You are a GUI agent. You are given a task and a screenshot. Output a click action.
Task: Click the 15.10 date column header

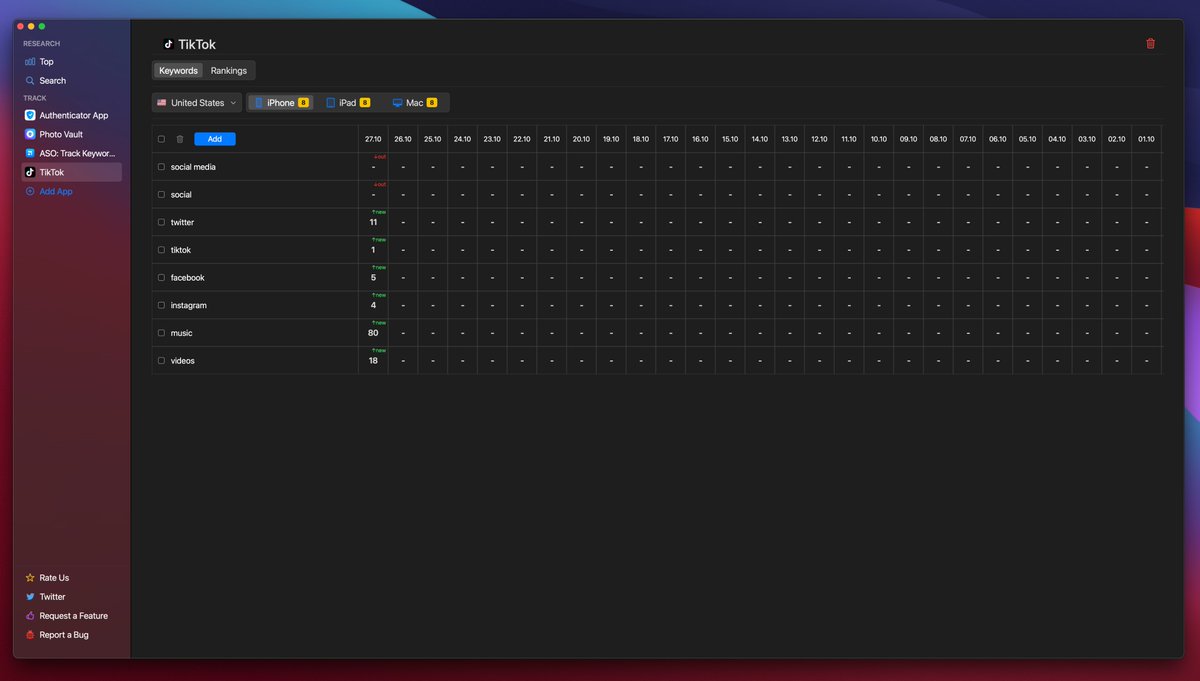coord(730,139)
